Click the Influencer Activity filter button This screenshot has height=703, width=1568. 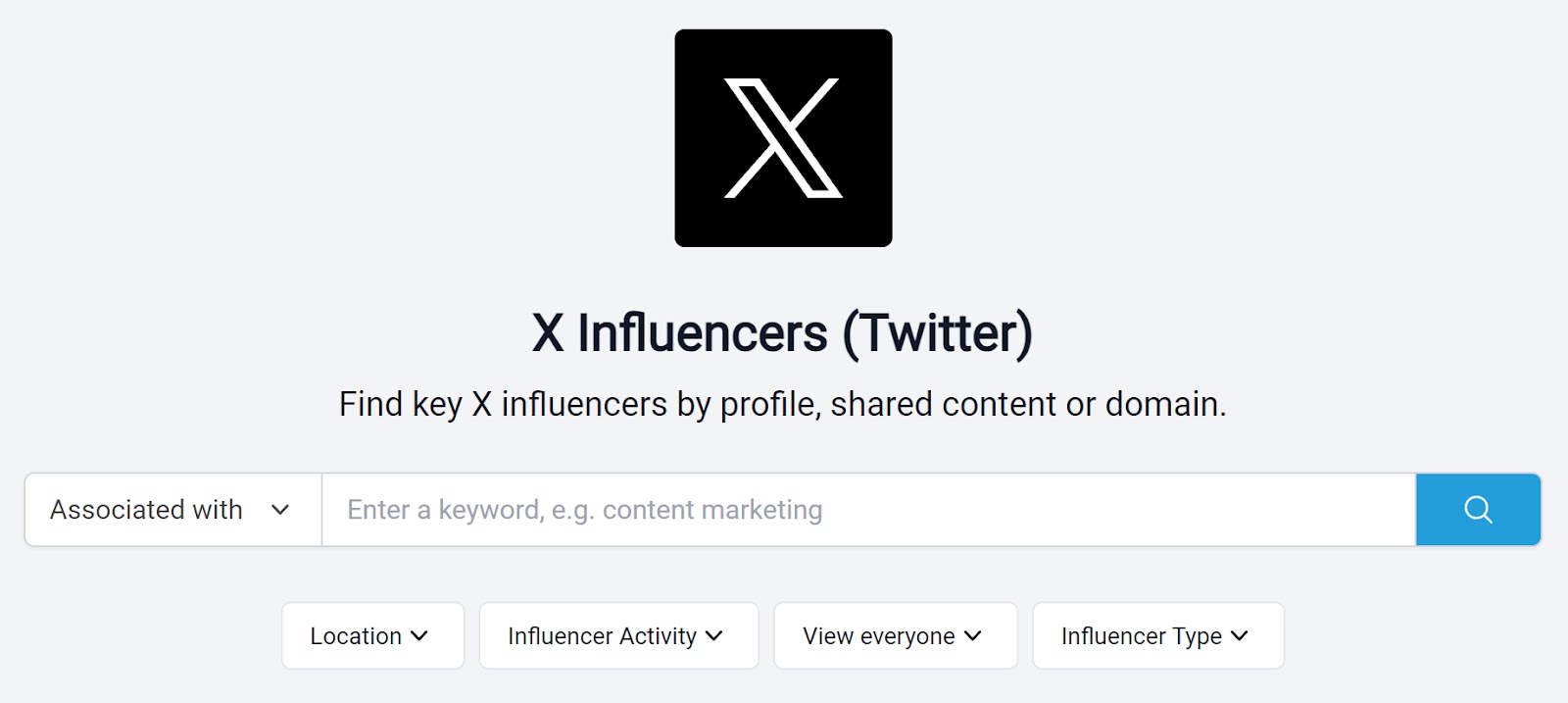click(x=617, y=635)
